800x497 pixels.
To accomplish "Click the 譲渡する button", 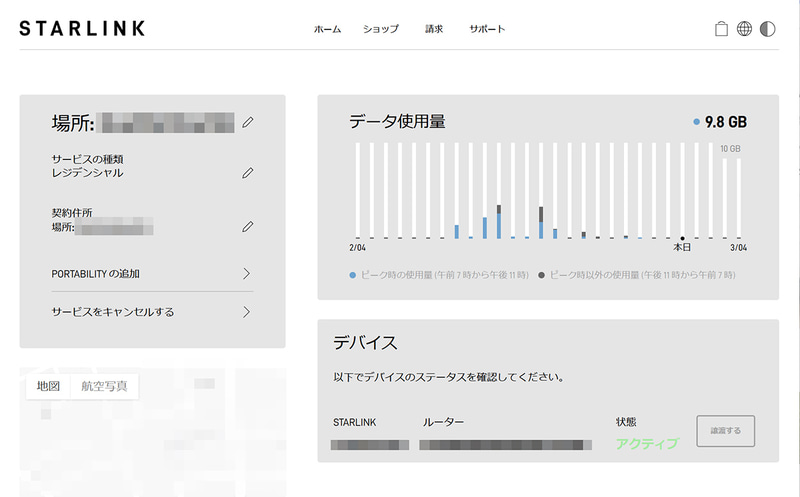I will 726,431.
